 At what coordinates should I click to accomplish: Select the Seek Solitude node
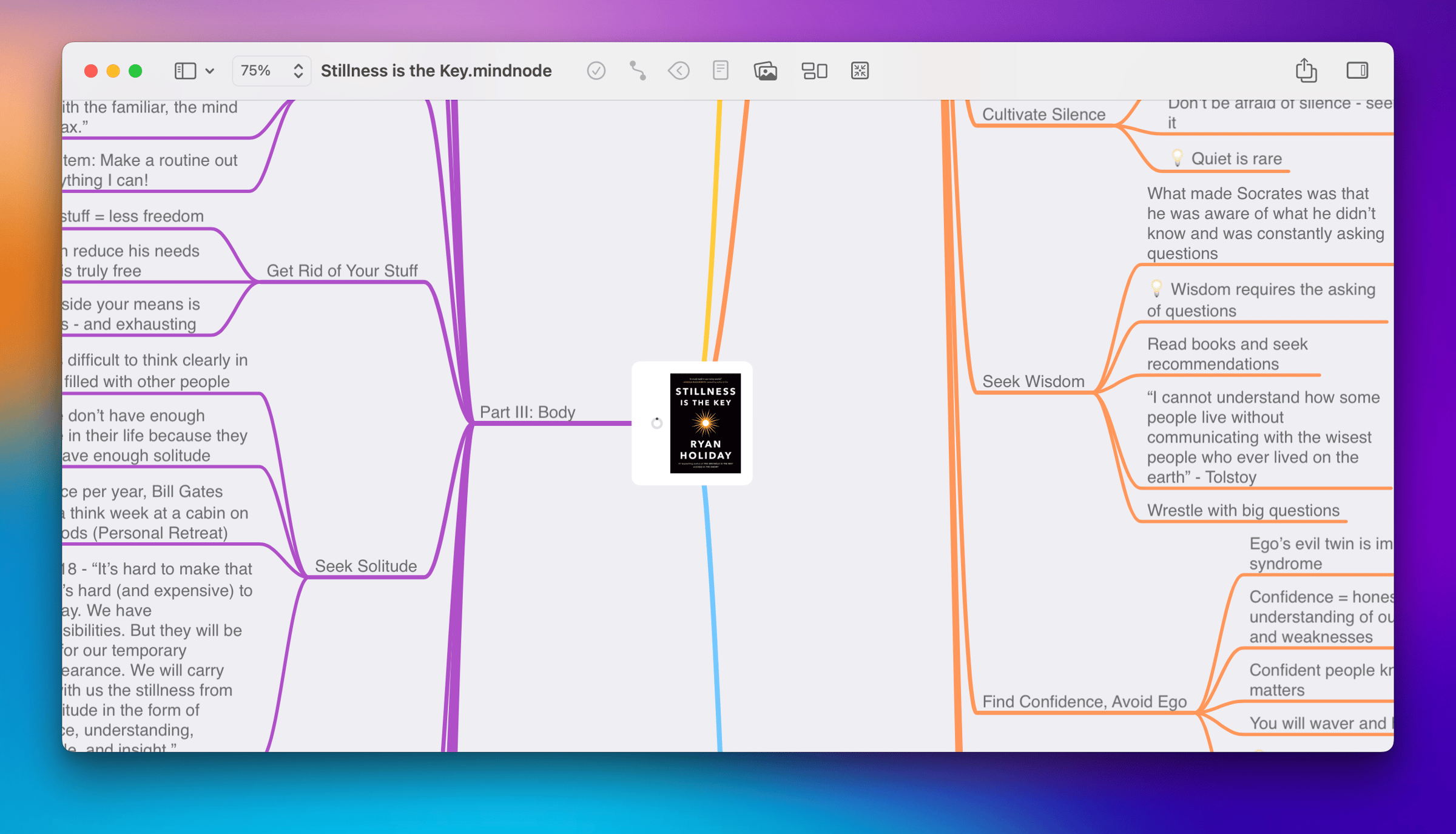click(366, 566)
